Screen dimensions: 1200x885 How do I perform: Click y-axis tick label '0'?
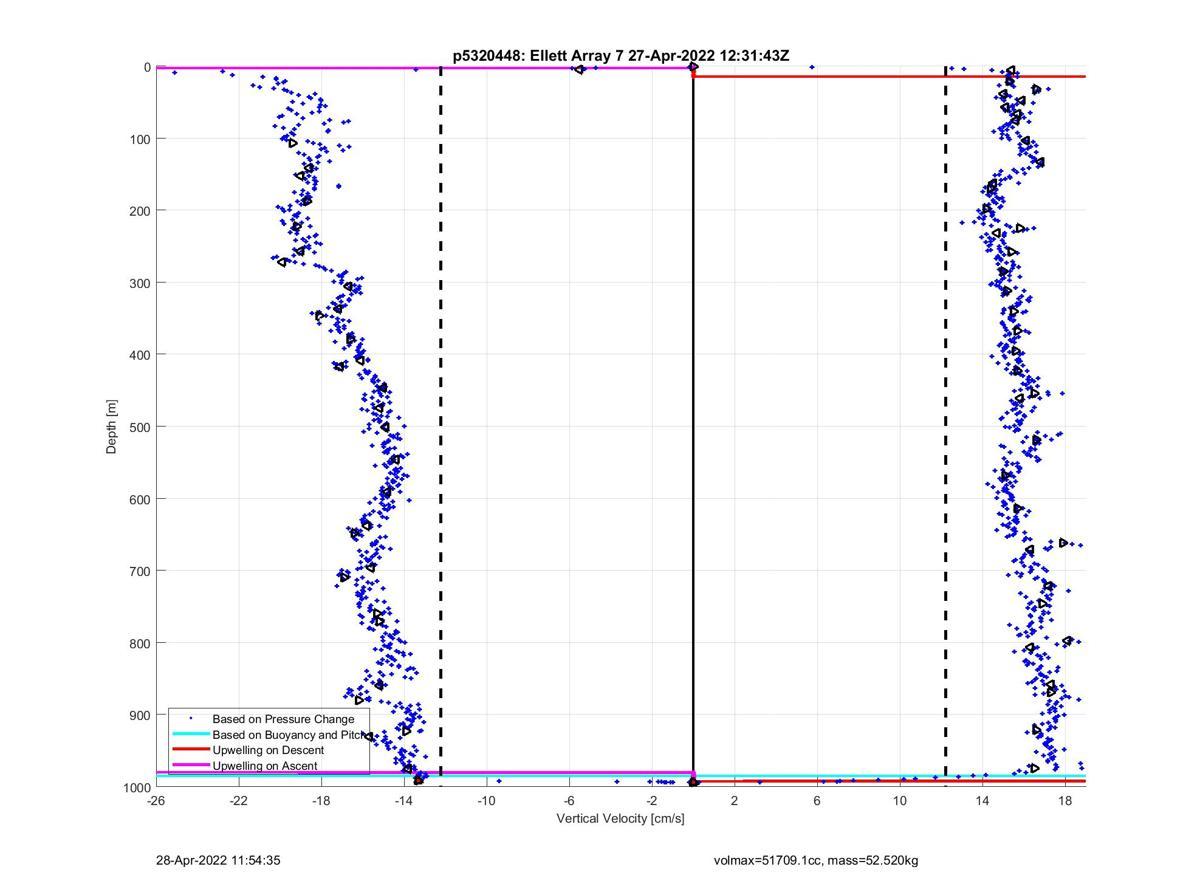(x=147, y=67)
